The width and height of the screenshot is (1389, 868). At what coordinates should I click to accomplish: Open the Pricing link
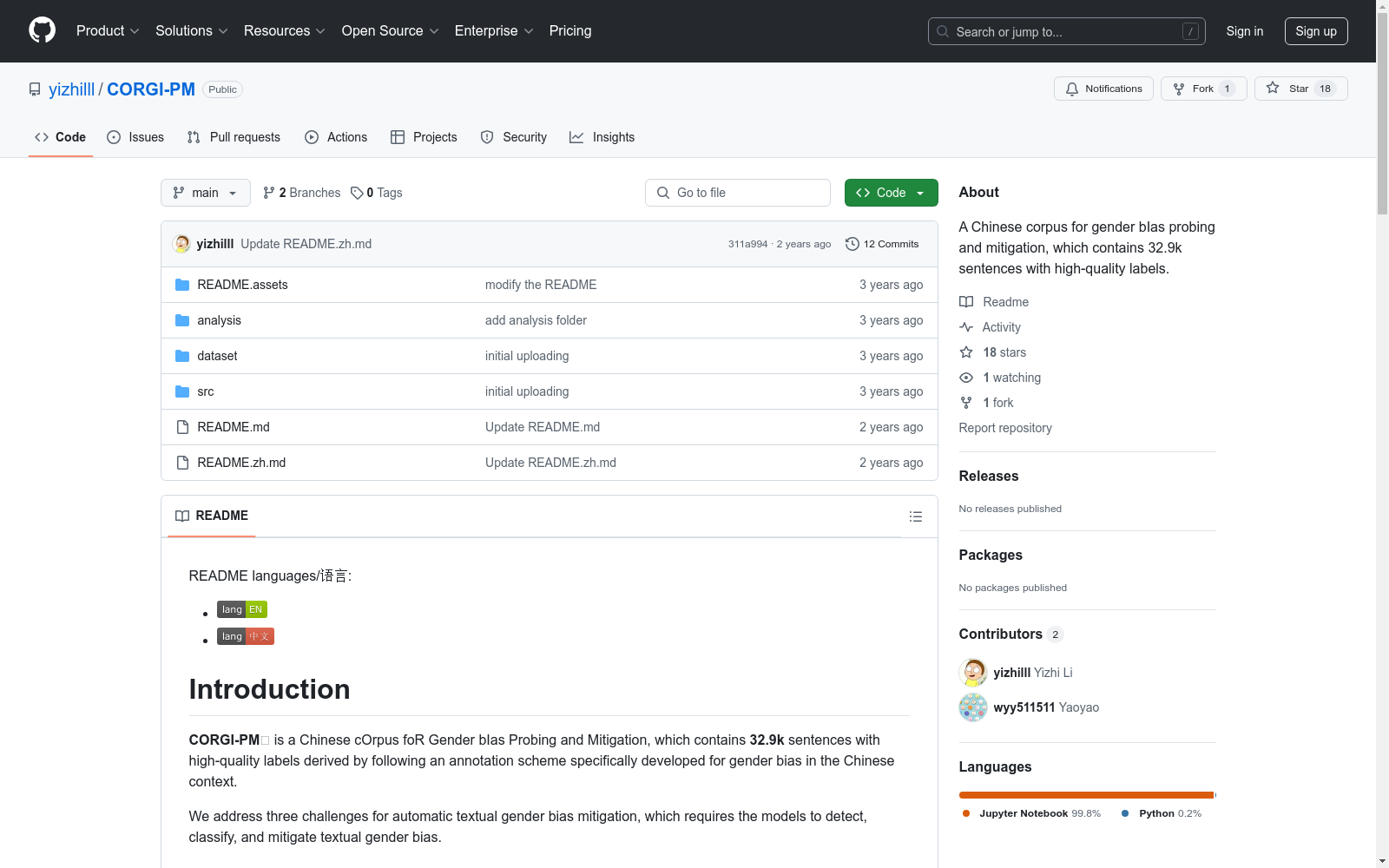click(570, 30)
